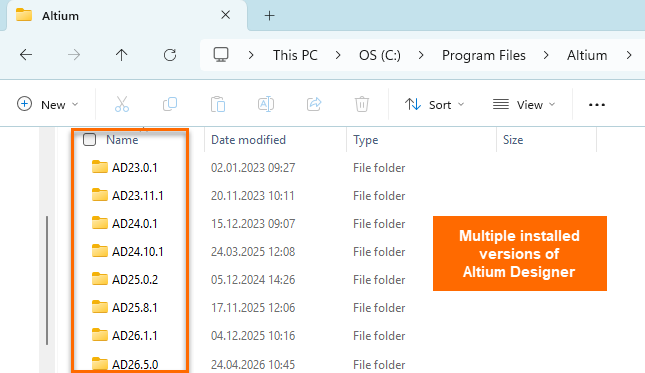The height and width of the screenshot is (373, 645).
Task: Open the Sort dropdown menu
Action: [434, 104]
